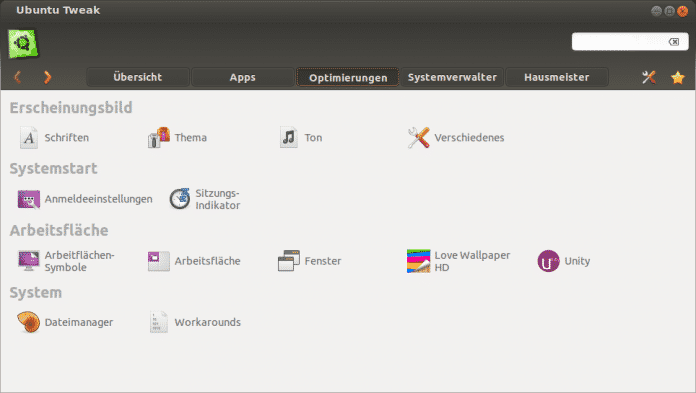Click the Unity label text
The width and height of the screenshot is (696, 393).
point(577,261)
